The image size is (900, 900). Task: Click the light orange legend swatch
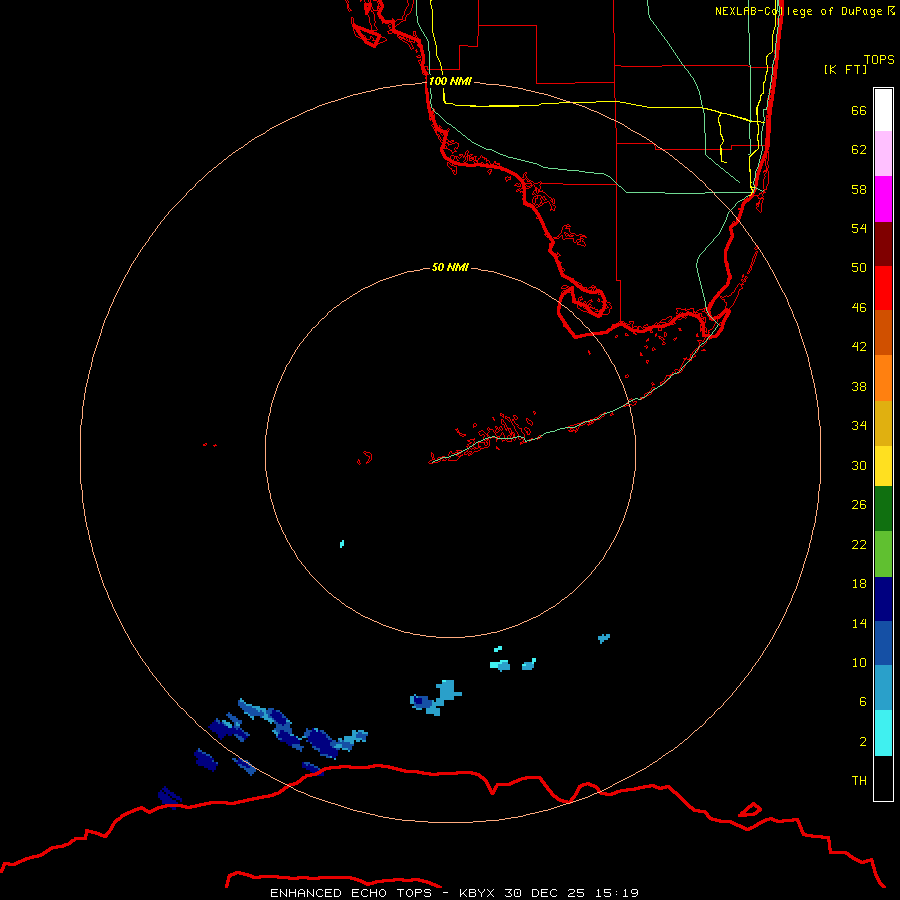point(883,378)
